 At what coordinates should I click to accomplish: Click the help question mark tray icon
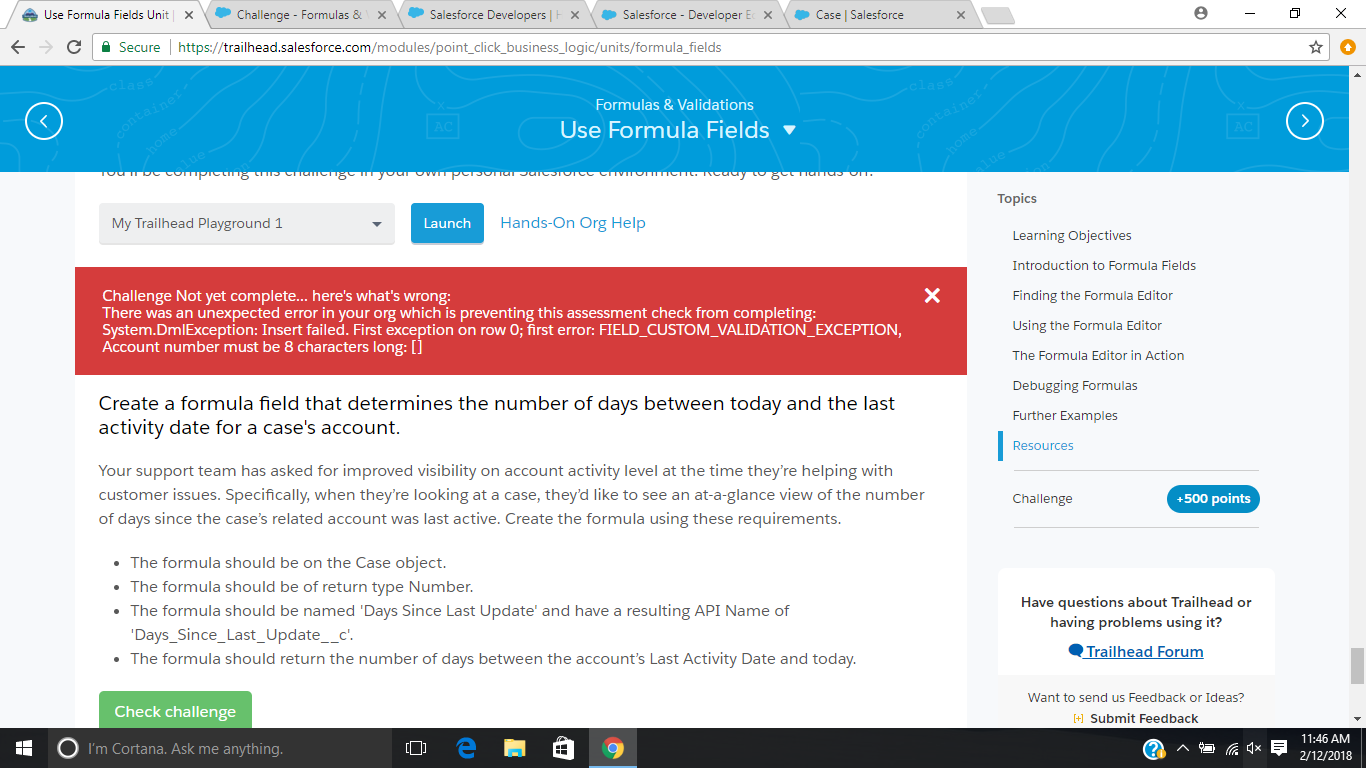point(1153,748)
